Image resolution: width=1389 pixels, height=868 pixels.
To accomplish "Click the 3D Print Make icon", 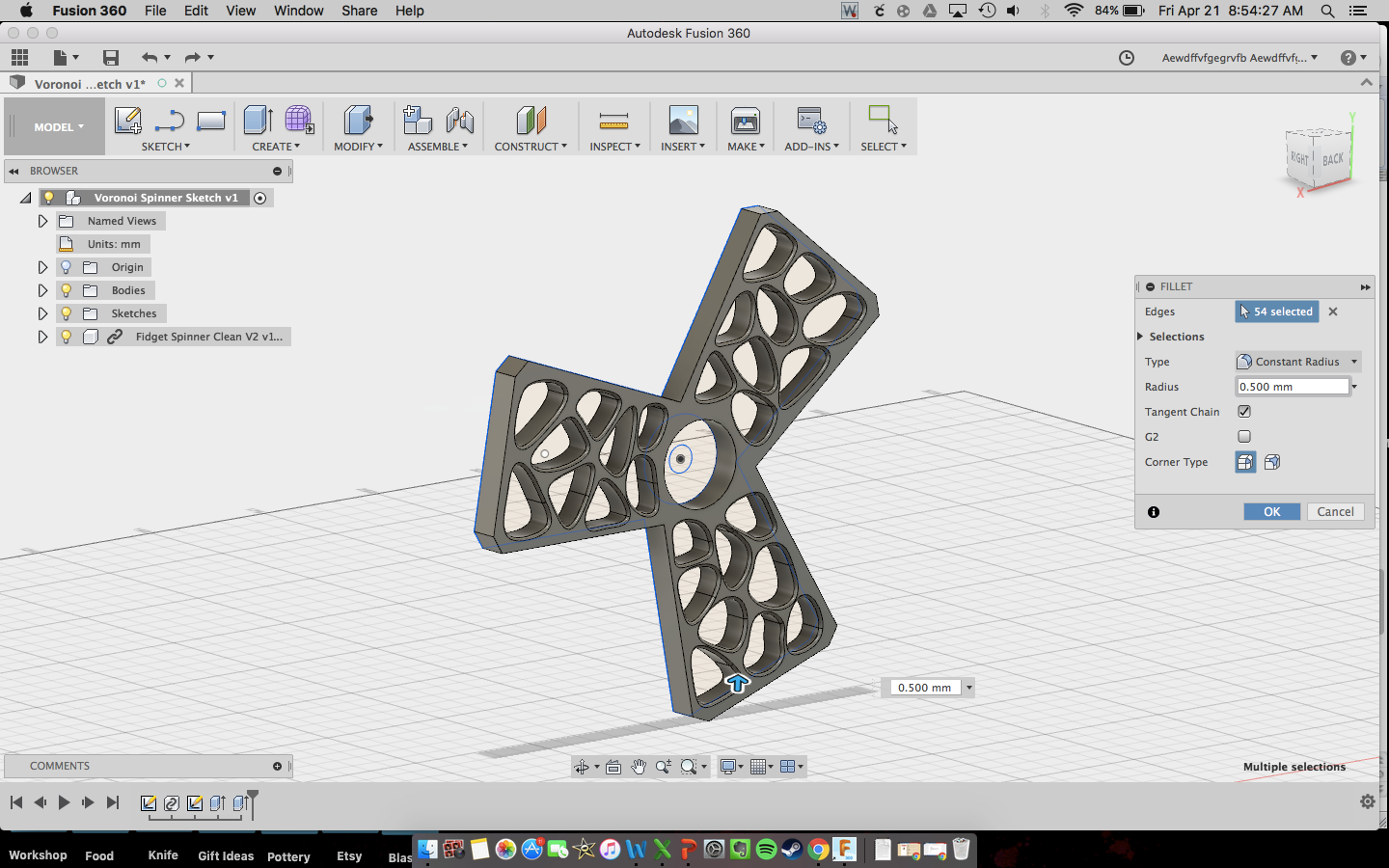I will (746, 121).
